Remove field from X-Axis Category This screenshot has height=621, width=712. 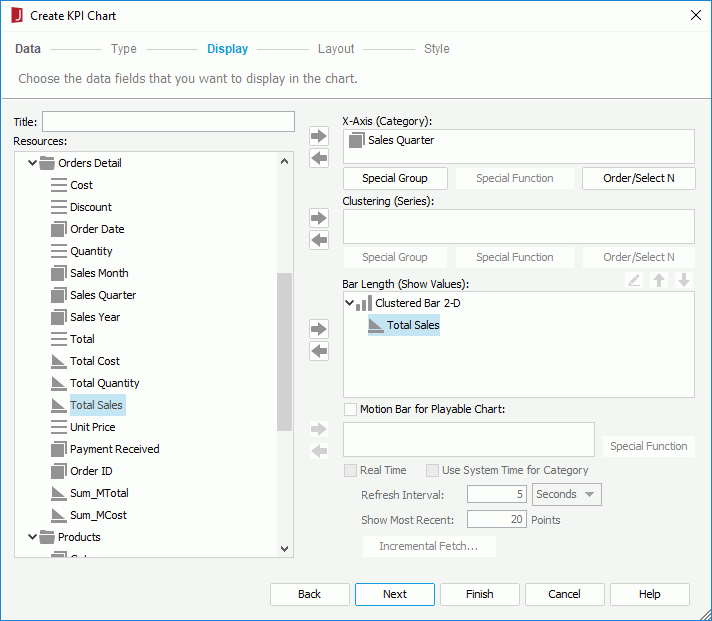coord(319,158)
